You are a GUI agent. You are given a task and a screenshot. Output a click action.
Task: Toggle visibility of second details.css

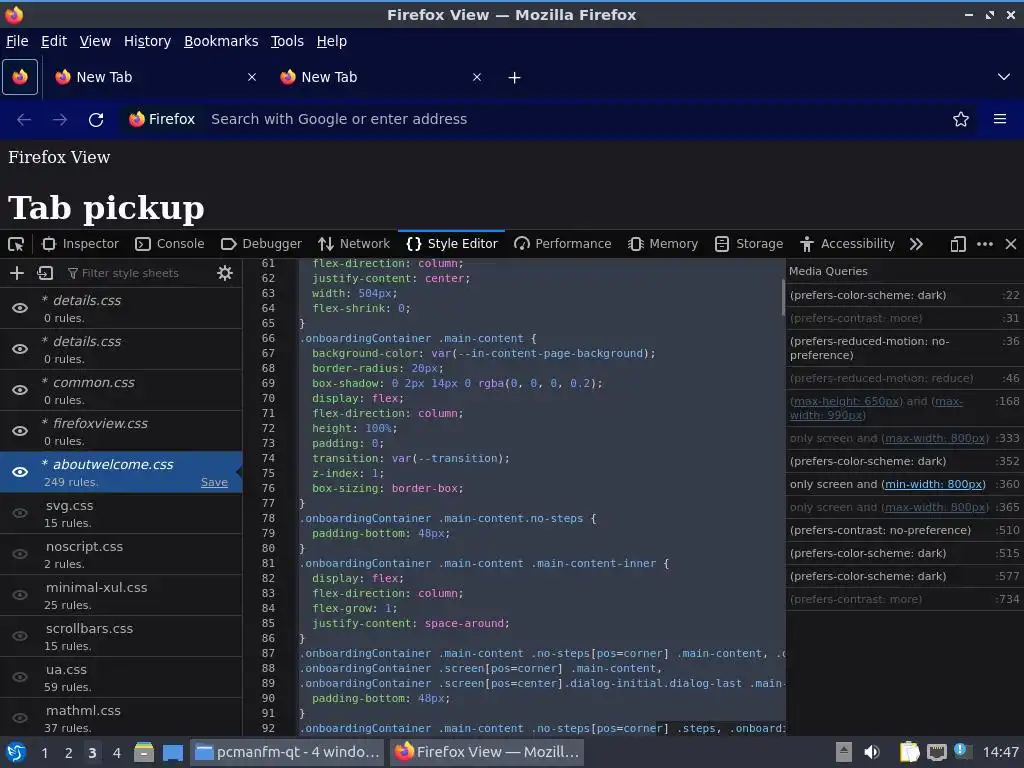pyautogui.click(x=20, y=349)
